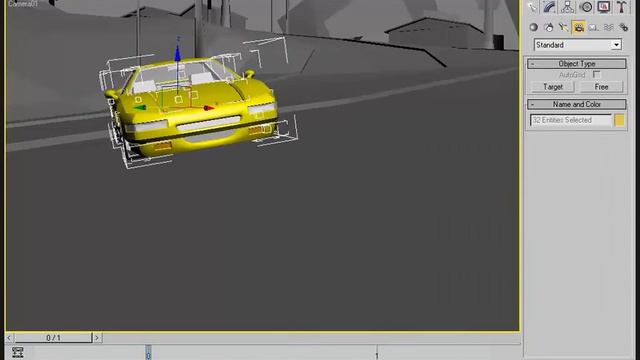
Task: Switch to the Modify panel tab
Action: [x=549, y=7]
